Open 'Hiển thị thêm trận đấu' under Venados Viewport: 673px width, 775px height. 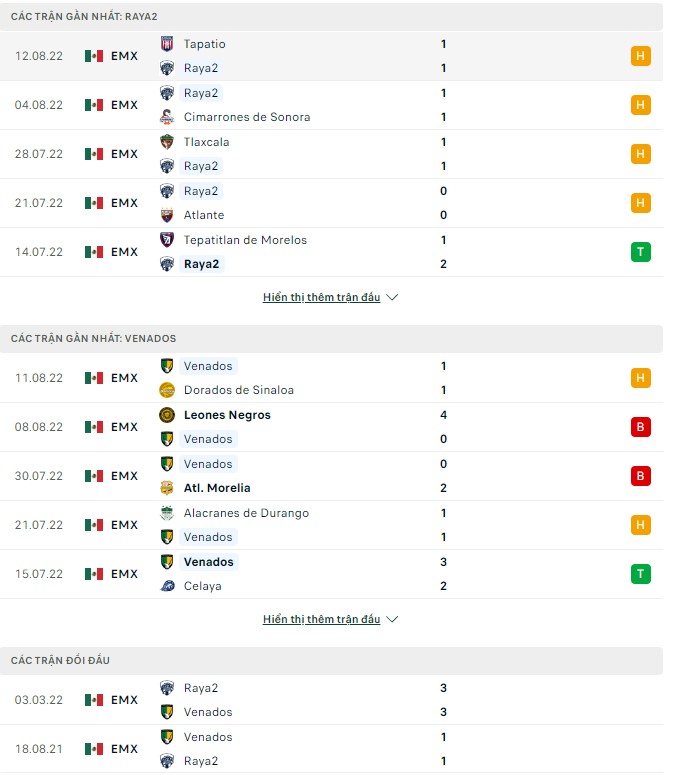click(321, 620)
